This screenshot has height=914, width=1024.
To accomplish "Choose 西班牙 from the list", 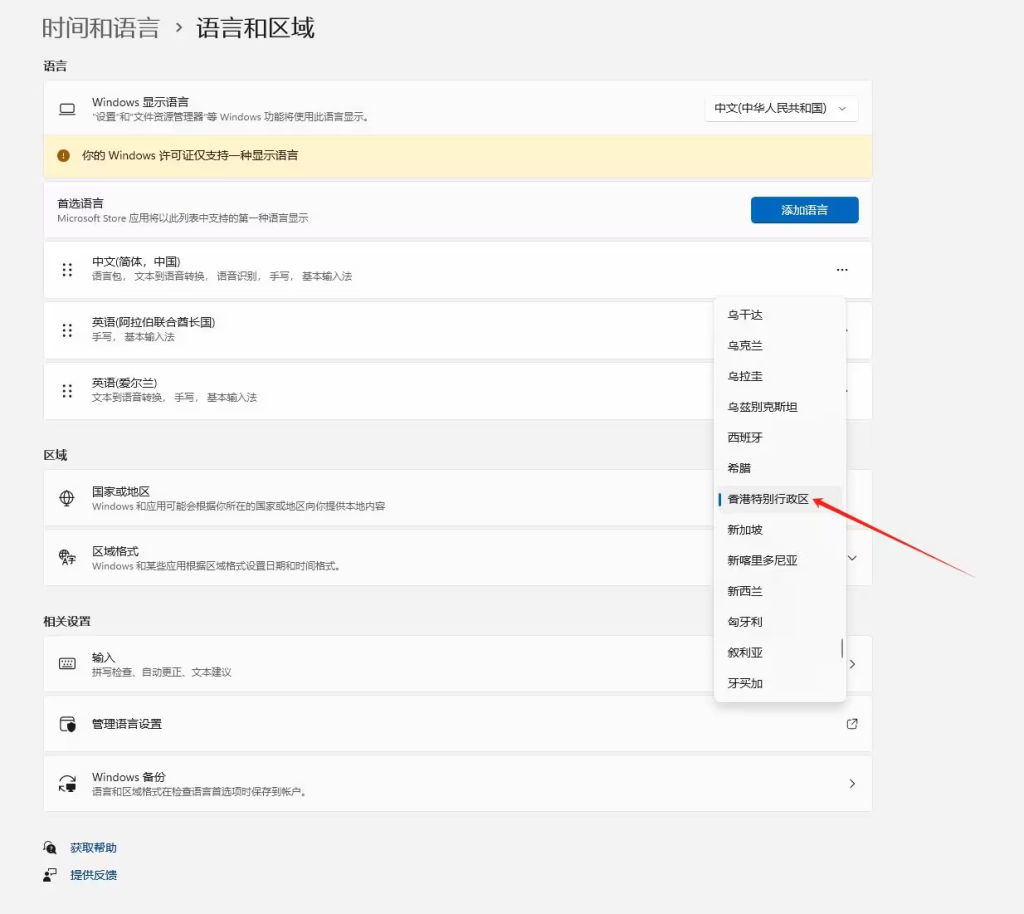I will point(780,437).
